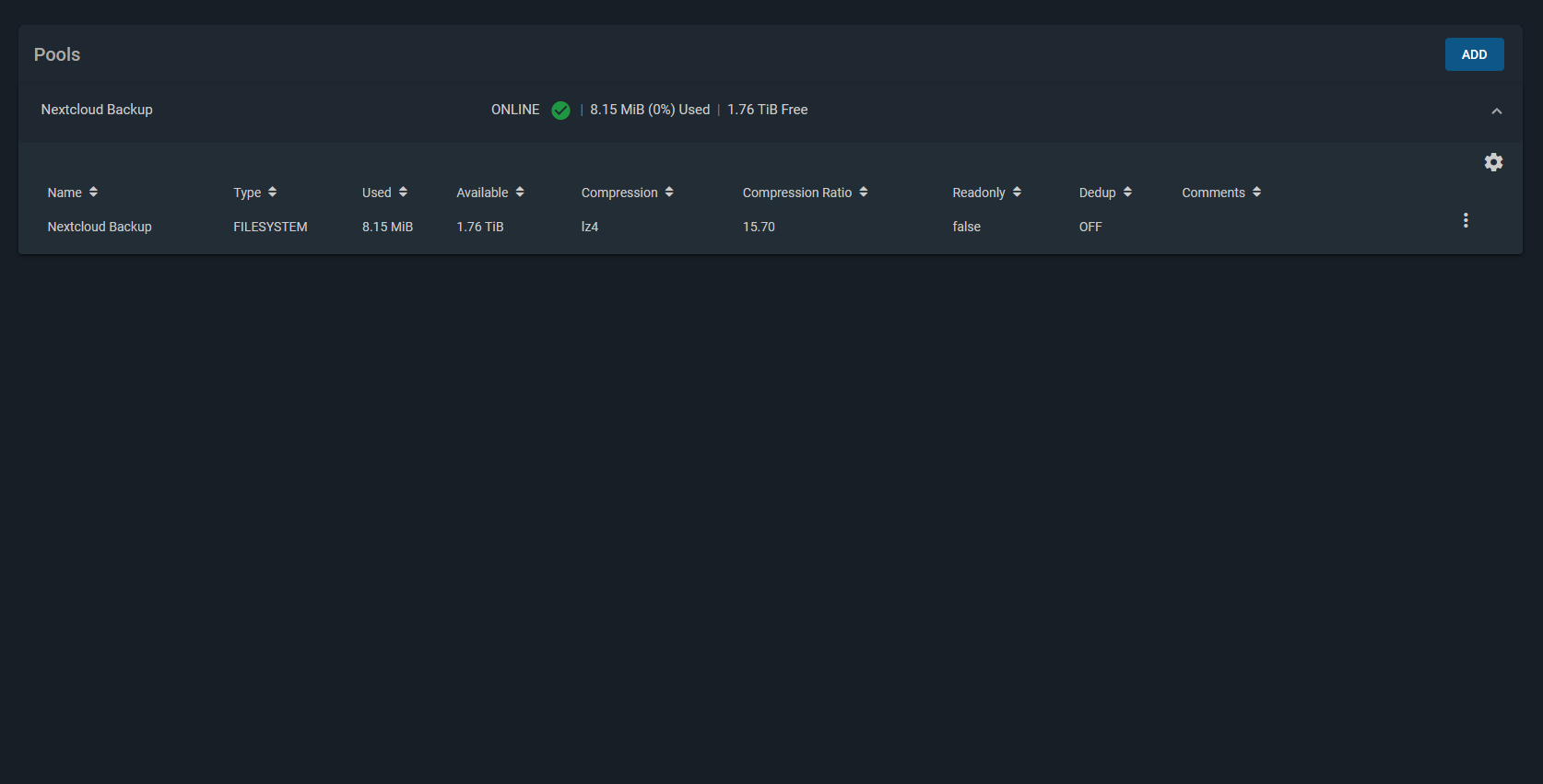1543x784 pixels.
Task: Click the green ONLINE status check icon
Action: (560, 111)
